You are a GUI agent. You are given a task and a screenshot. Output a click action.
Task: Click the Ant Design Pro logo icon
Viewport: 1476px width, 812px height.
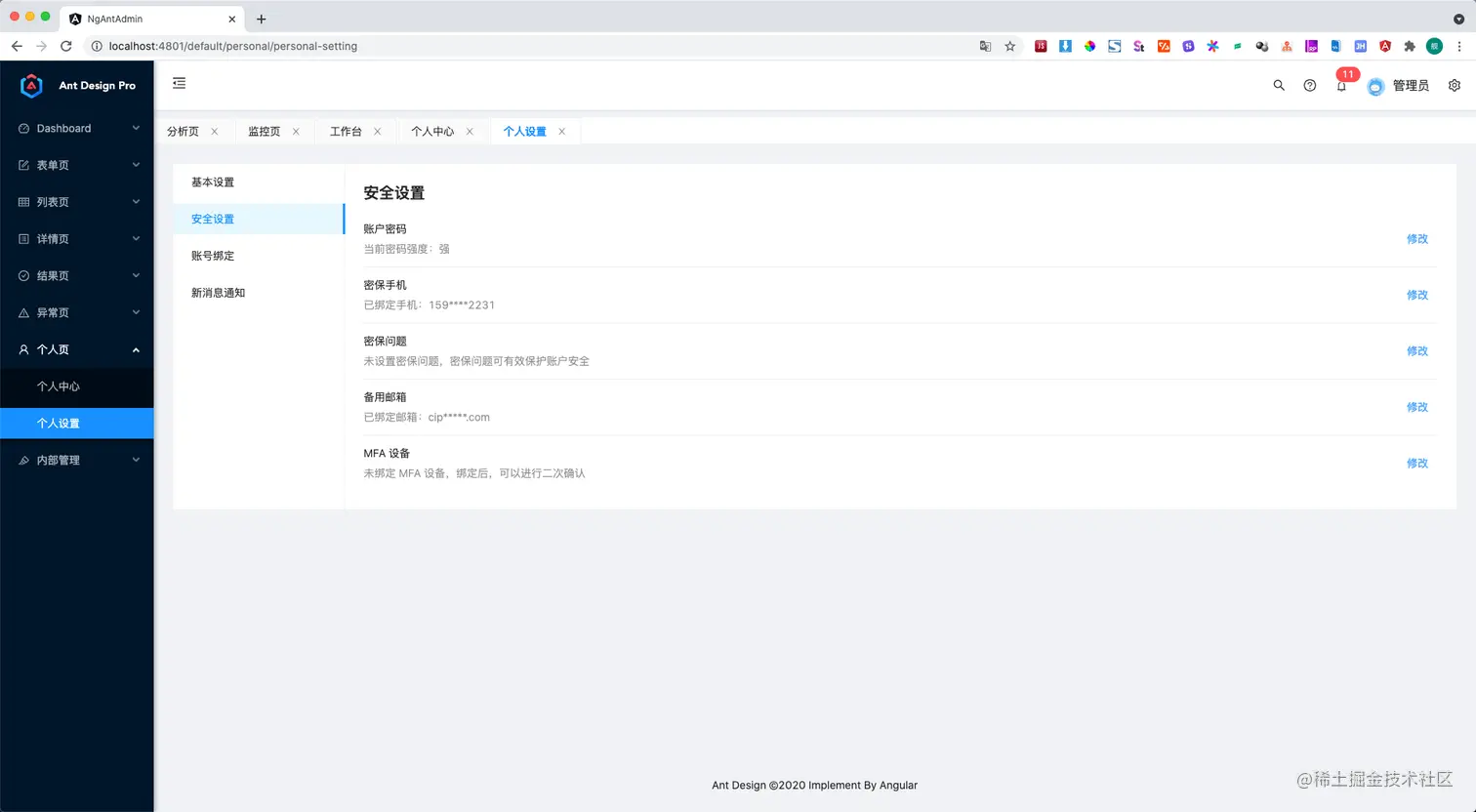[31, 86]
